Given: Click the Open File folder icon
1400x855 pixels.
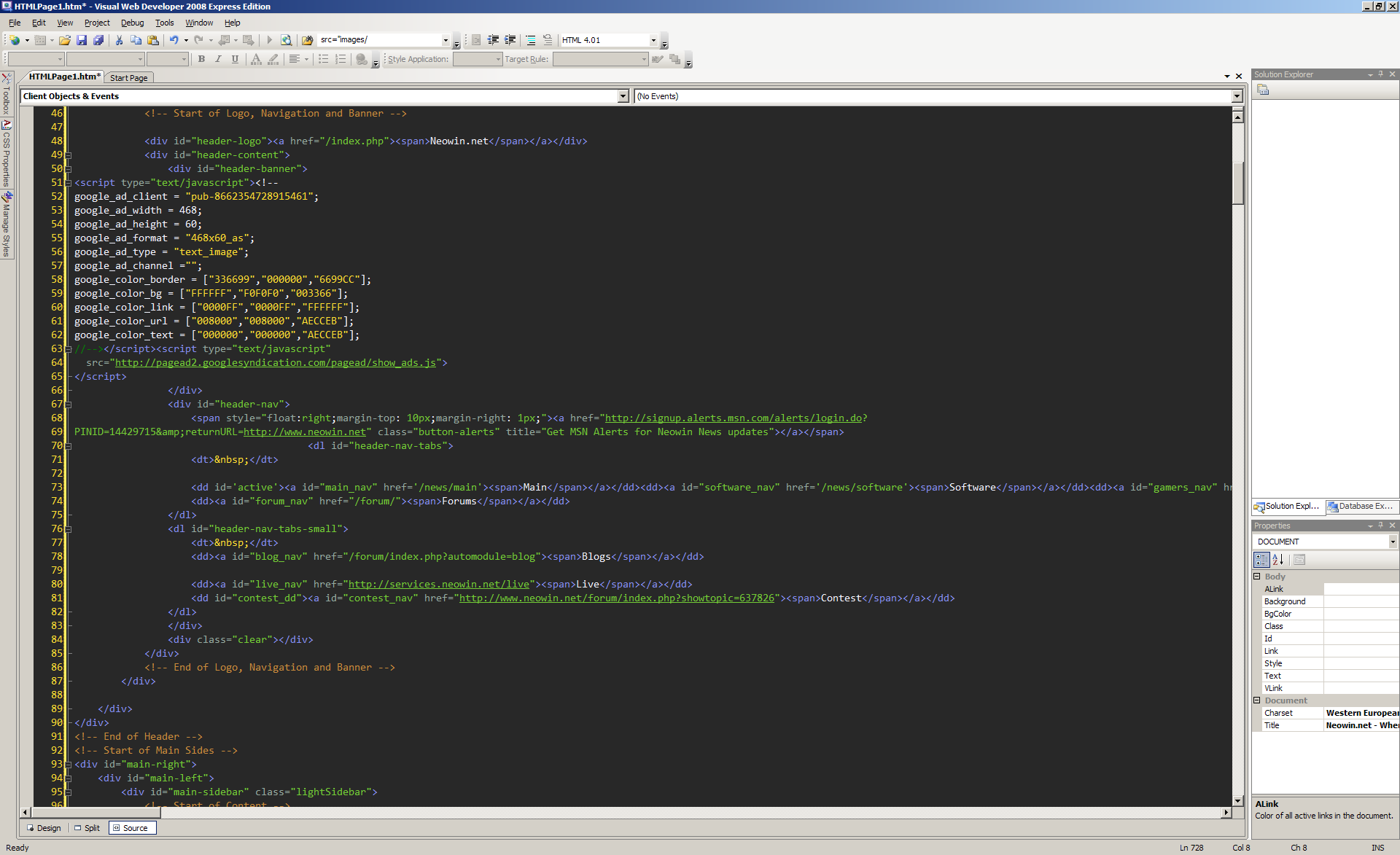Looking at the screenshot, I should (65, 40).
